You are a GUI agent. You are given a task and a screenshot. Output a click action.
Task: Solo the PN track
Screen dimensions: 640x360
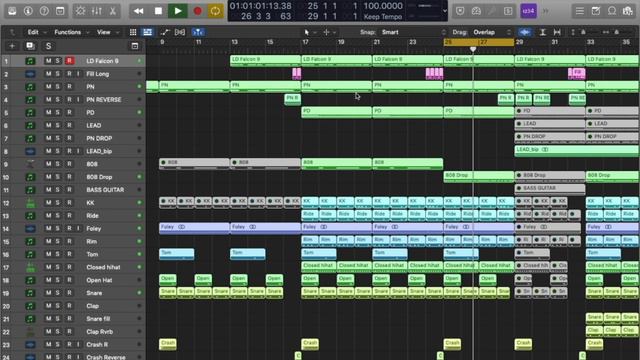point(58,87)
